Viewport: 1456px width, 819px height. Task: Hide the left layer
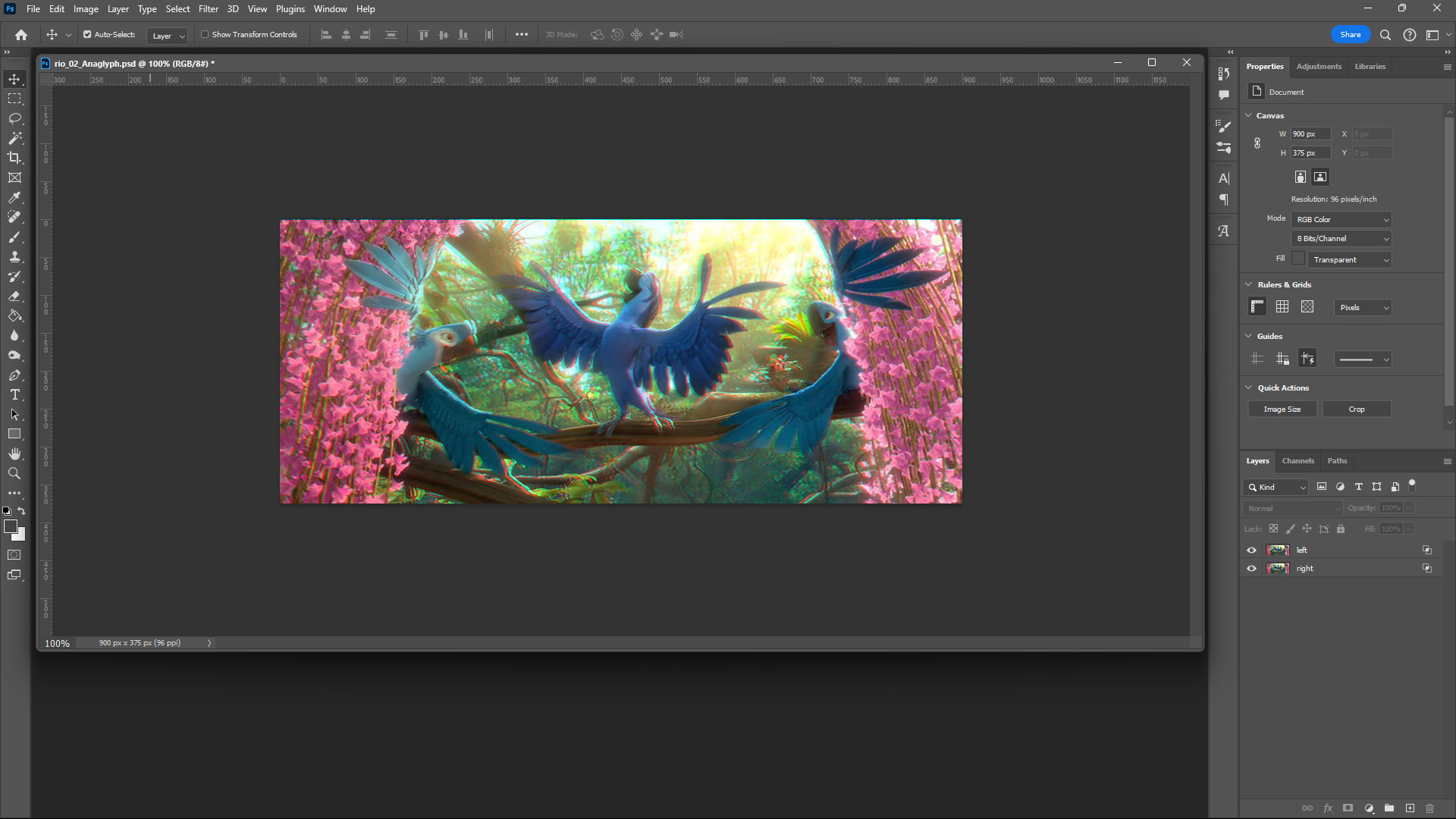(x=1251, y=550)
